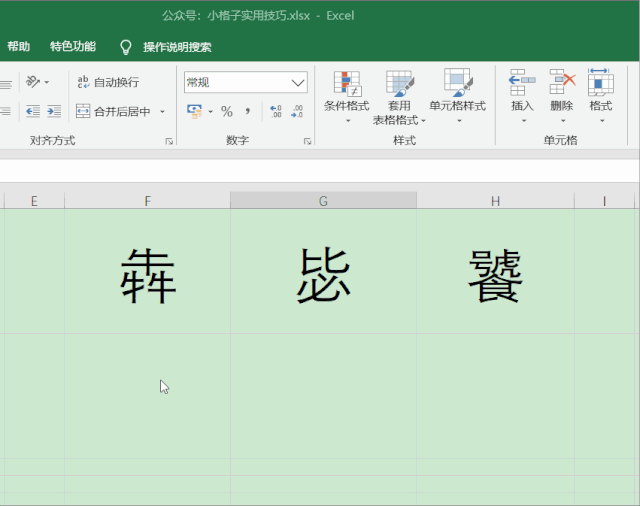Click the middle align icon at ribbon edge
The width and height of the screenshot is (640, 506).
pyautogui.click(x=6, y=84)
